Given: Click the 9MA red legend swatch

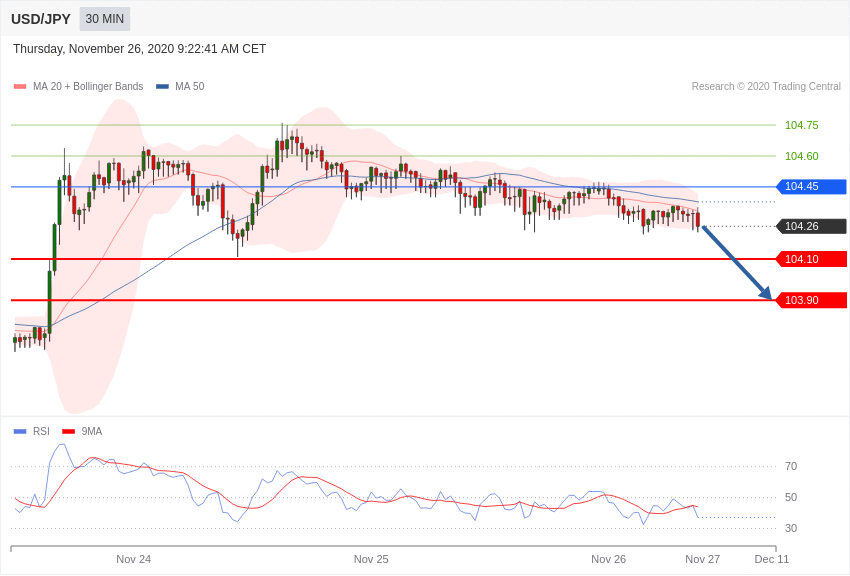Looking at the screenshot, I should coord(69,432).
